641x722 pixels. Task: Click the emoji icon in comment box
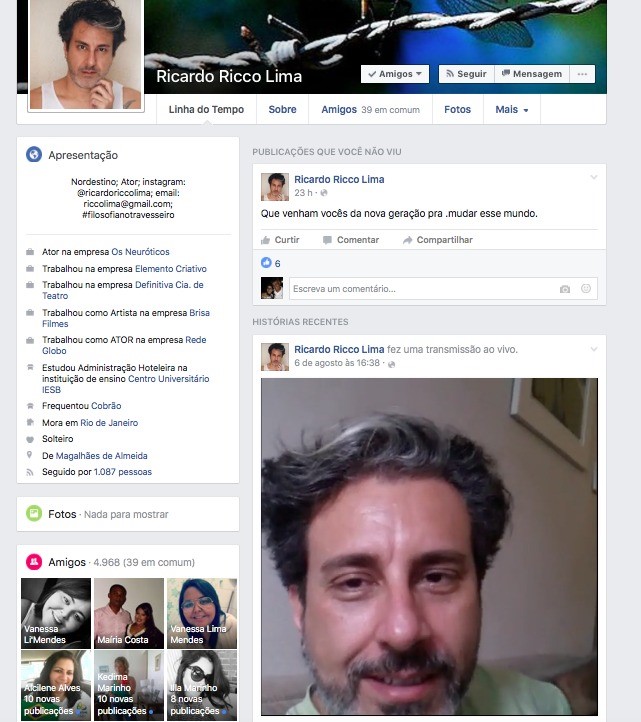[x=586, y=289]
